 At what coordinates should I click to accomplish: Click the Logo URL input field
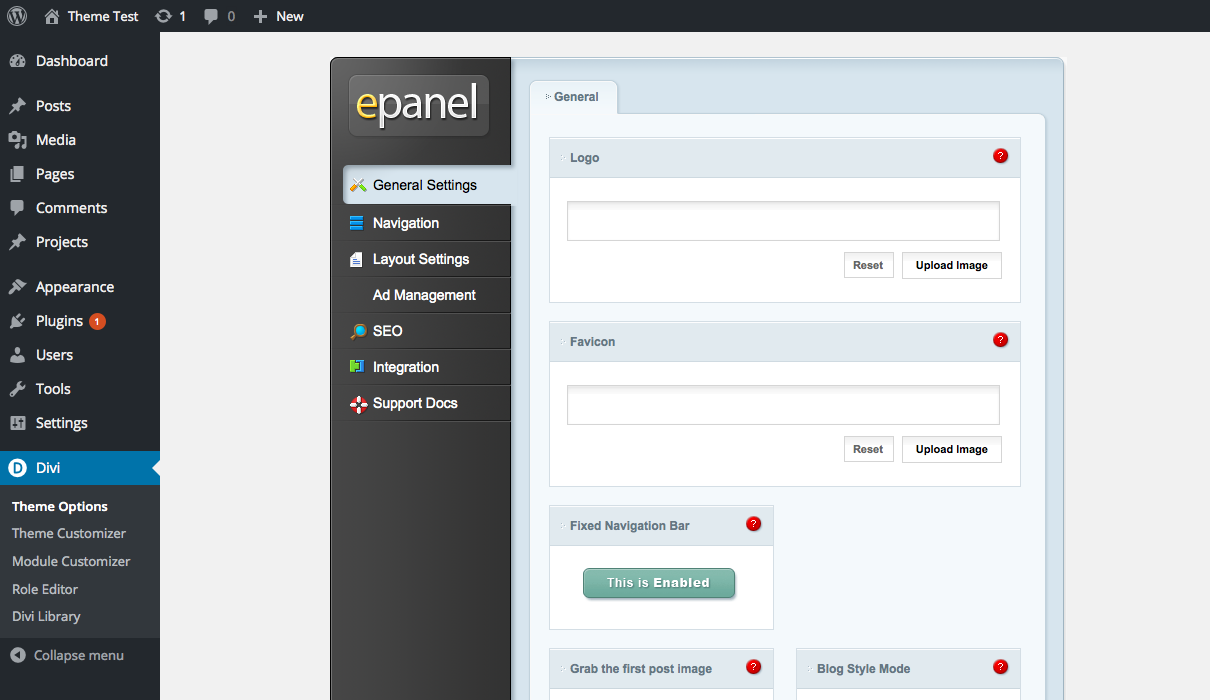click(x=783, y=221)
